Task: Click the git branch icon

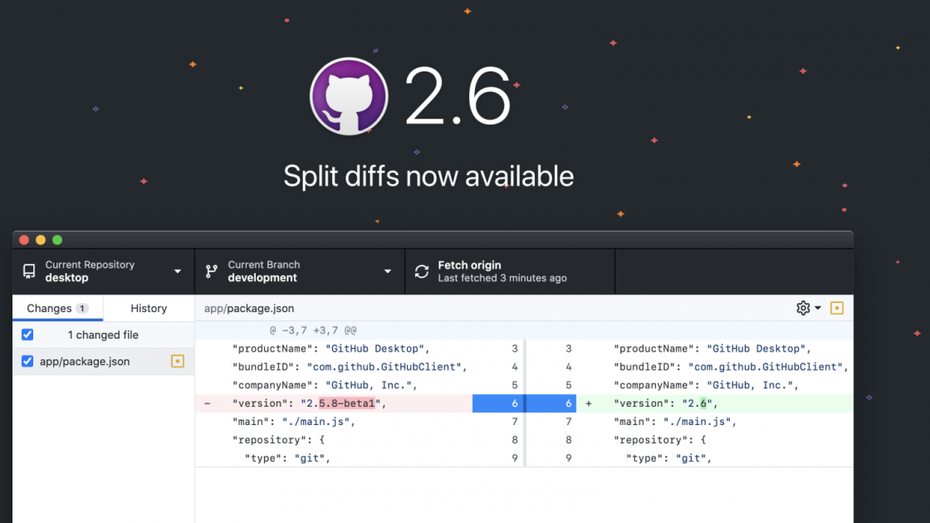Action: (x=211, y=271)
